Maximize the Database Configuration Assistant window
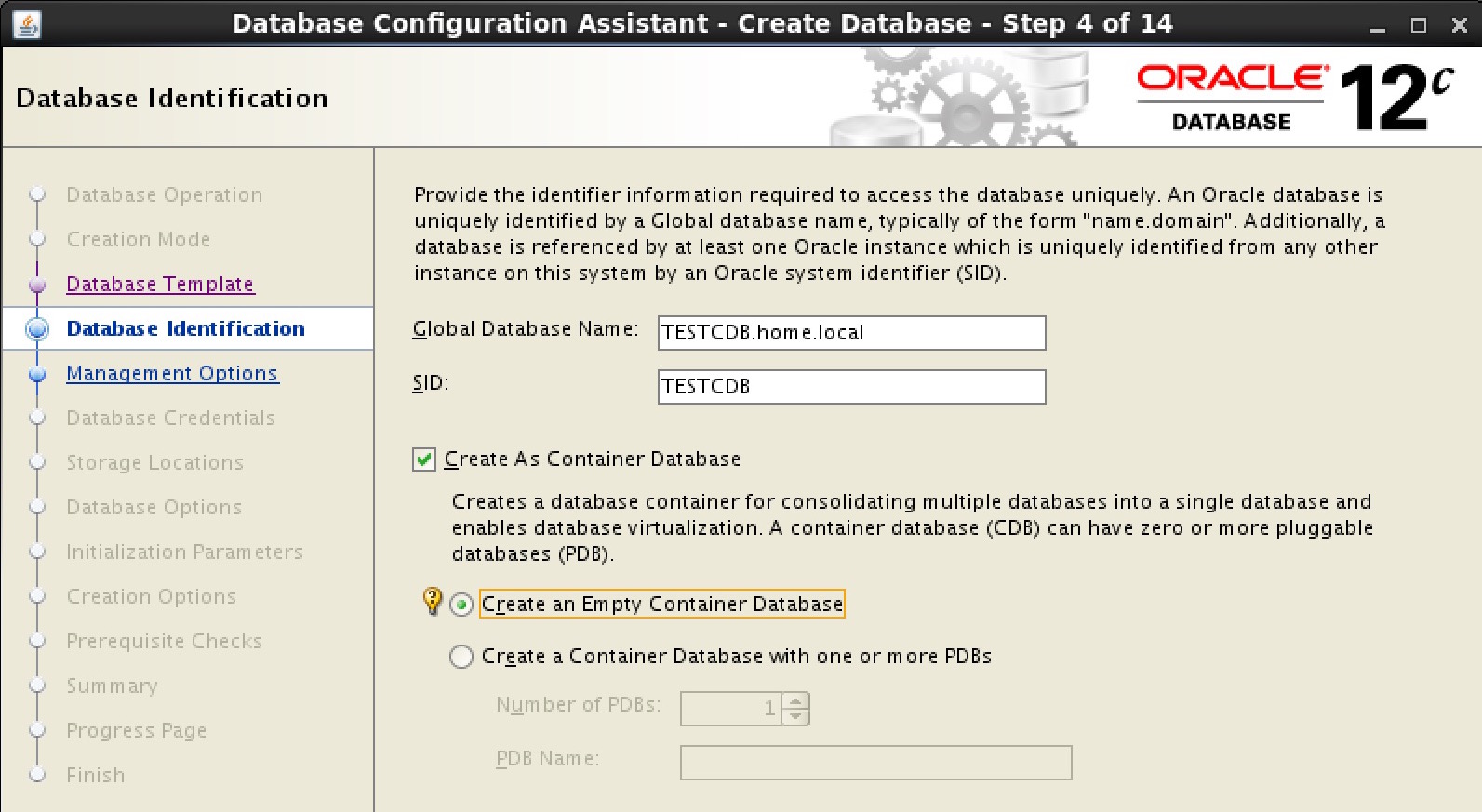1482x812 pixels. pyautogui.click(x=1419, y=26)
